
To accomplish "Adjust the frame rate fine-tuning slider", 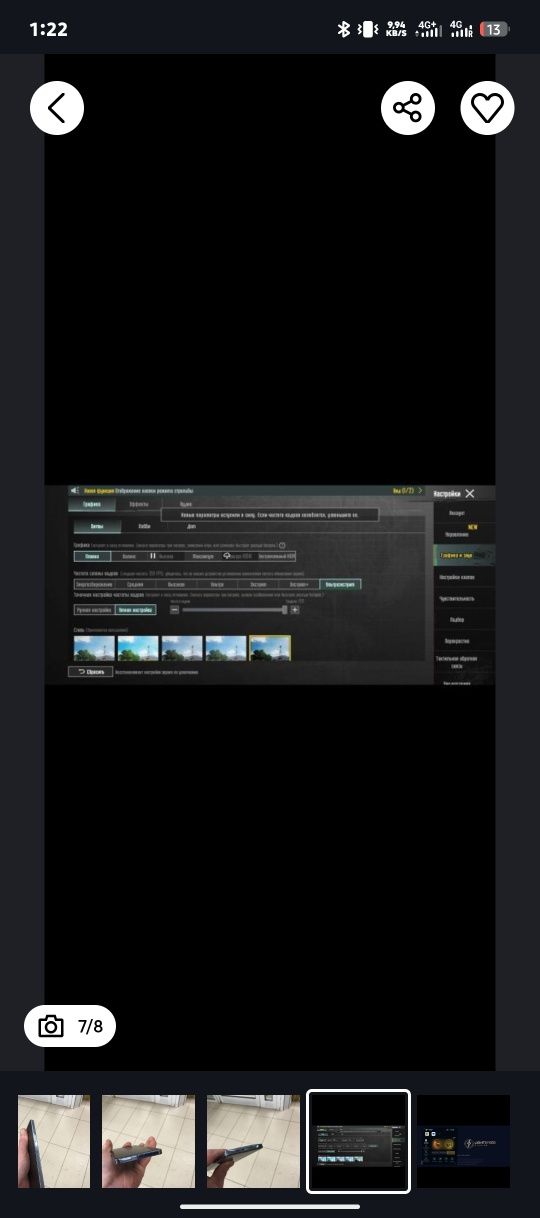I will pos(235,609).
